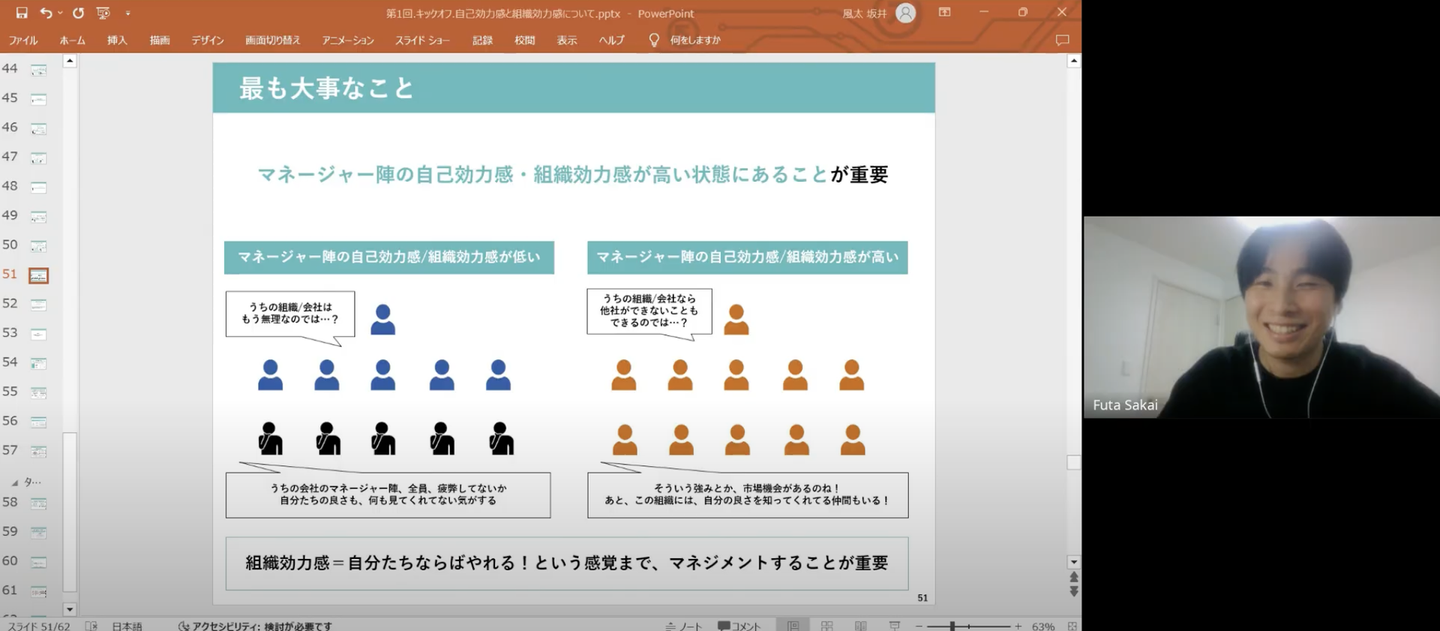Open the アニメーション ribbon tab
Image resolution: width=1440 pixels, height=631 pixels.
click(x=348, y=40)
